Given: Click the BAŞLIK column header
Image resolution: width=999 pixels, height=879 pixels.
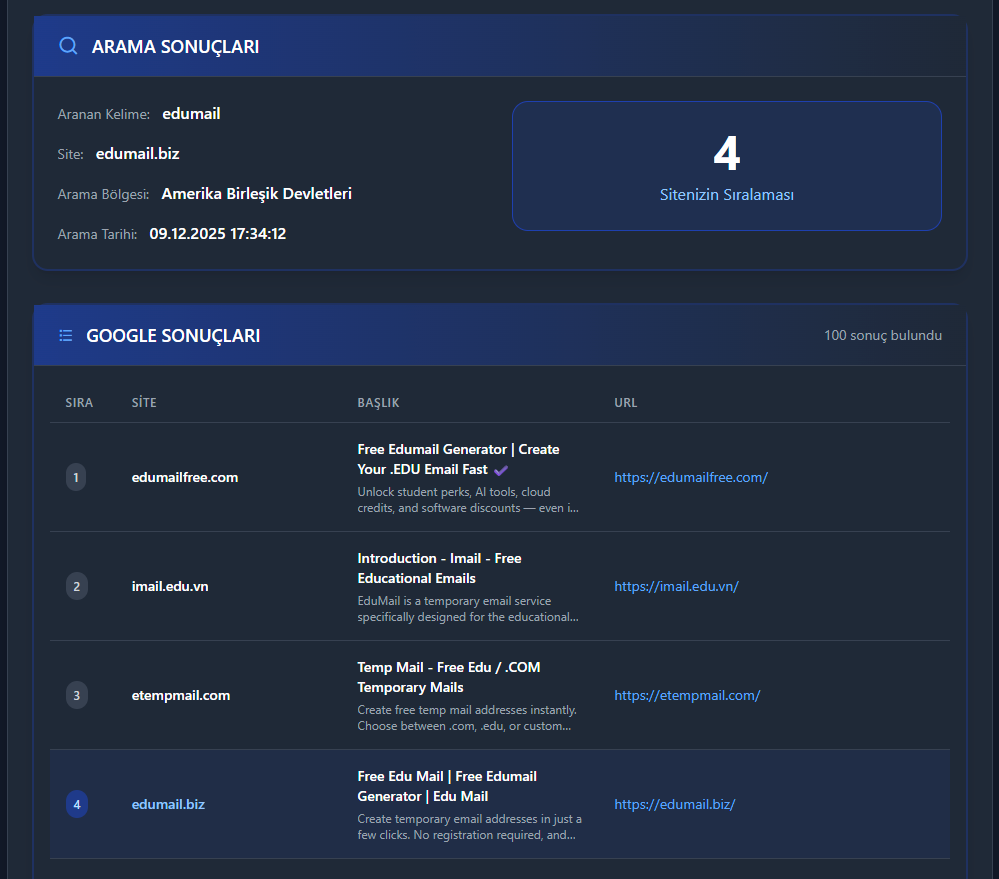Looking at the screenshot, I should (378, 403).
